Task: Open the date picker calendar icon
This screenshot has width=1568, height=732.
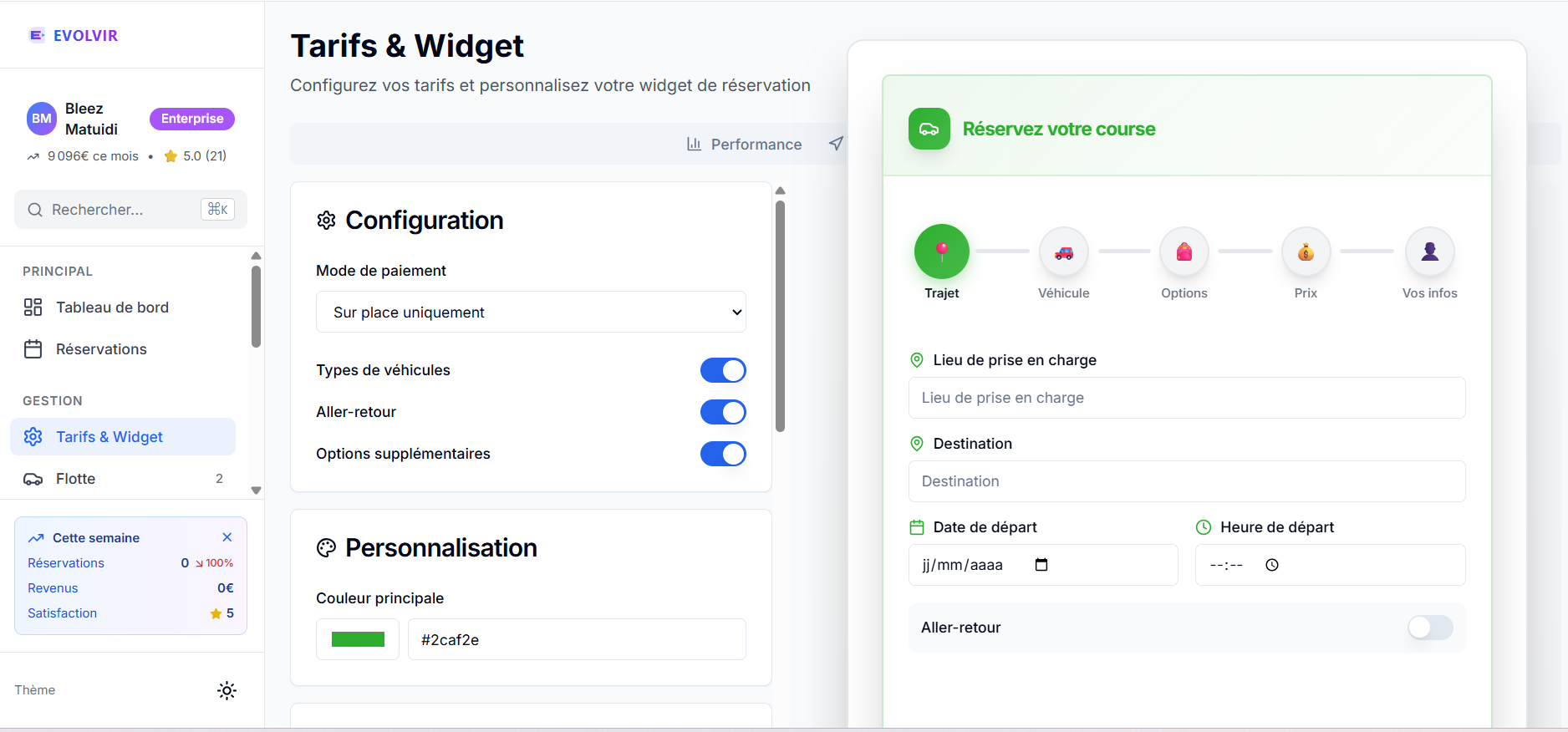Action: point(1041,565)
